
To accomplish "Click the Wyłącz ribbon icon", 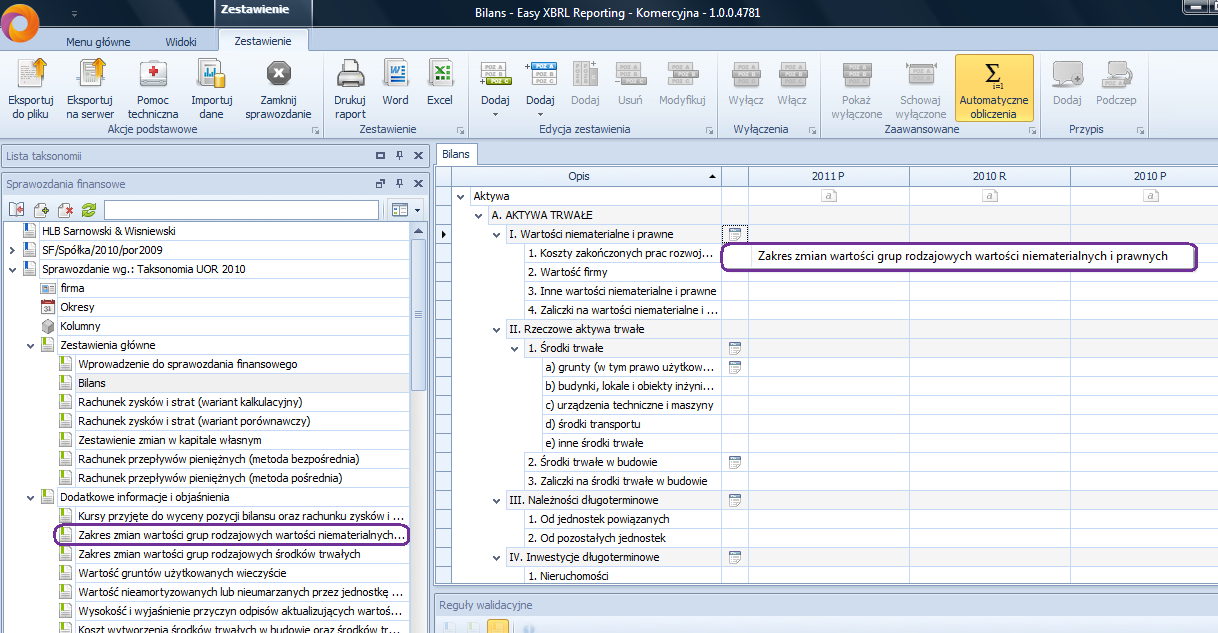I will click(x=746, y=74).
